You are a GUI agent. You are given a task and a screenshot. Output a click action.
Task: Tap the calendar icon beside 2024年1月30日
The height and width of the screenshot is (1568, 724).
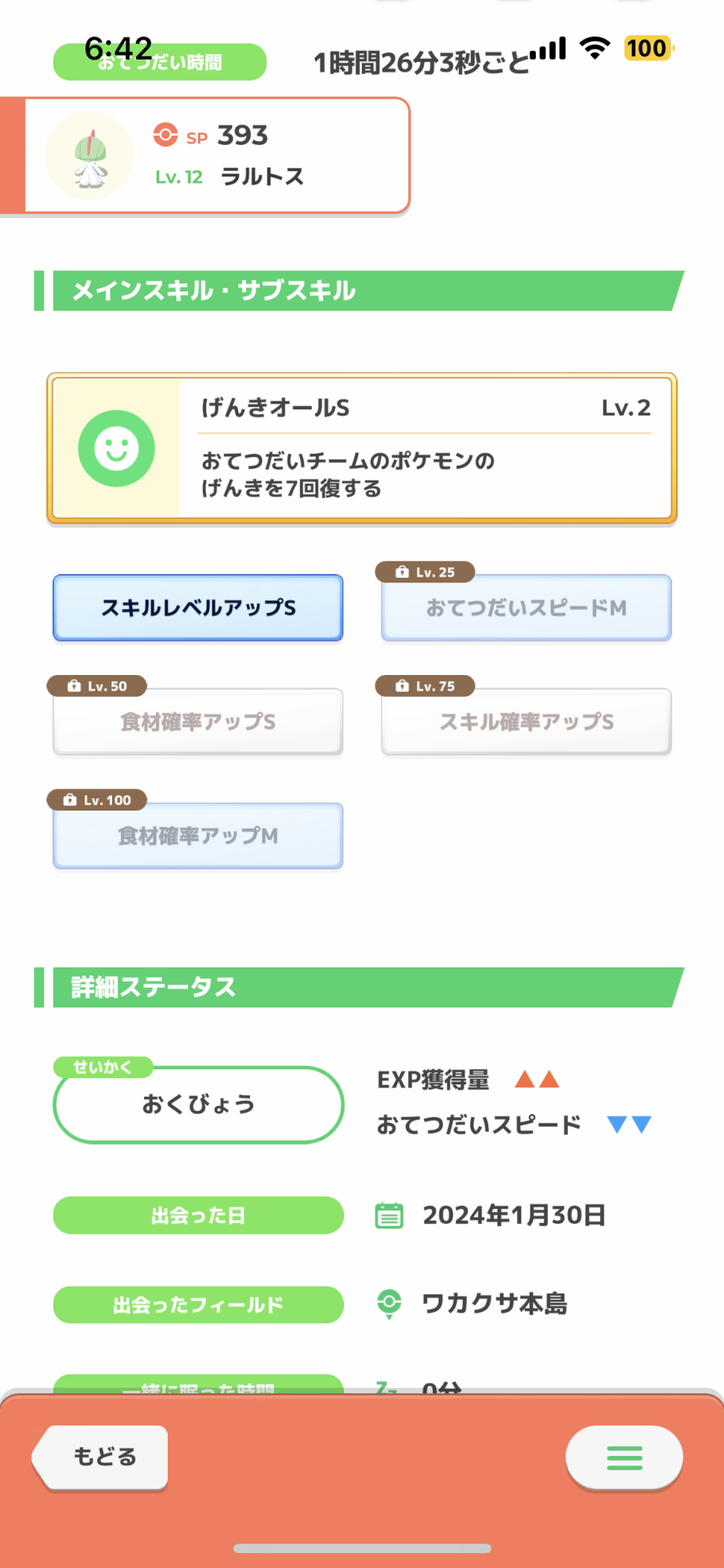pos(389,1215)
